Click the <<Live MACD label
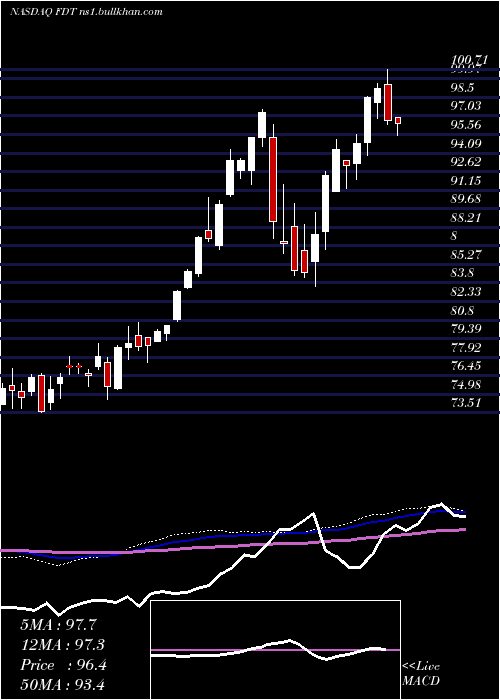500x700 pixels. 421,673
